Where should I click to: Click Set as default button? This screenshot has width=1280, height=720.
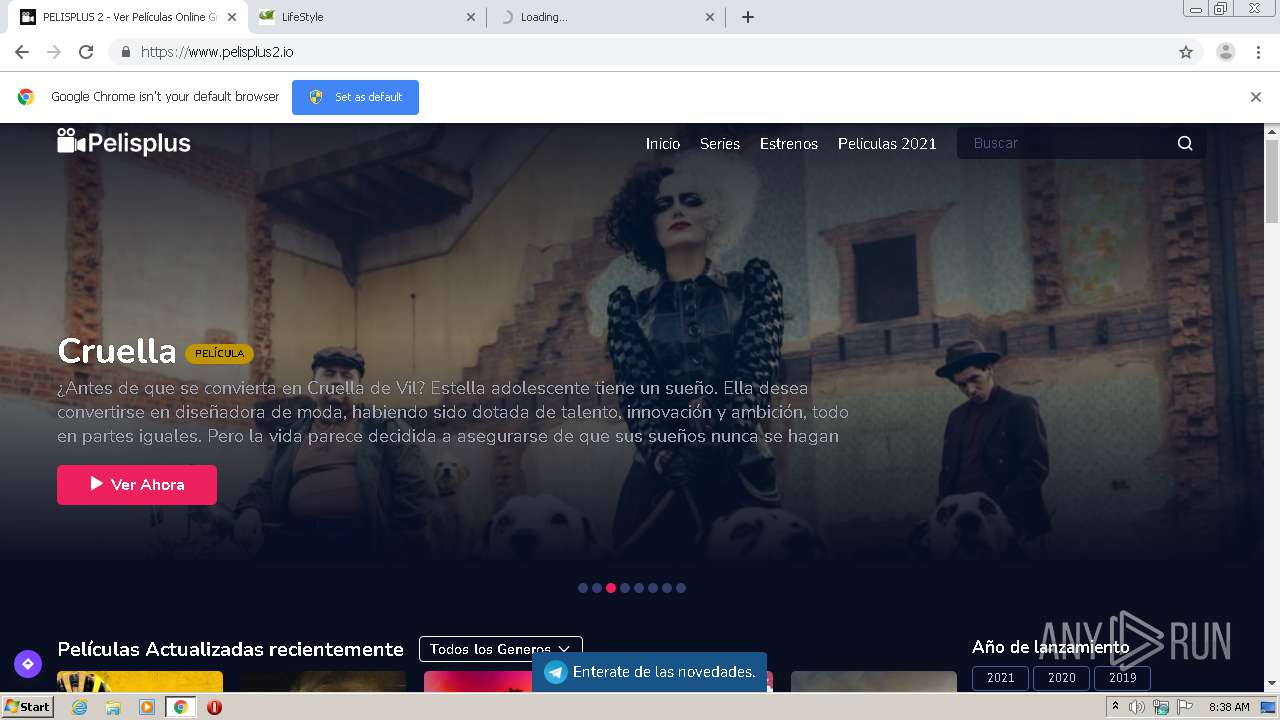click(x=355, y=97)
